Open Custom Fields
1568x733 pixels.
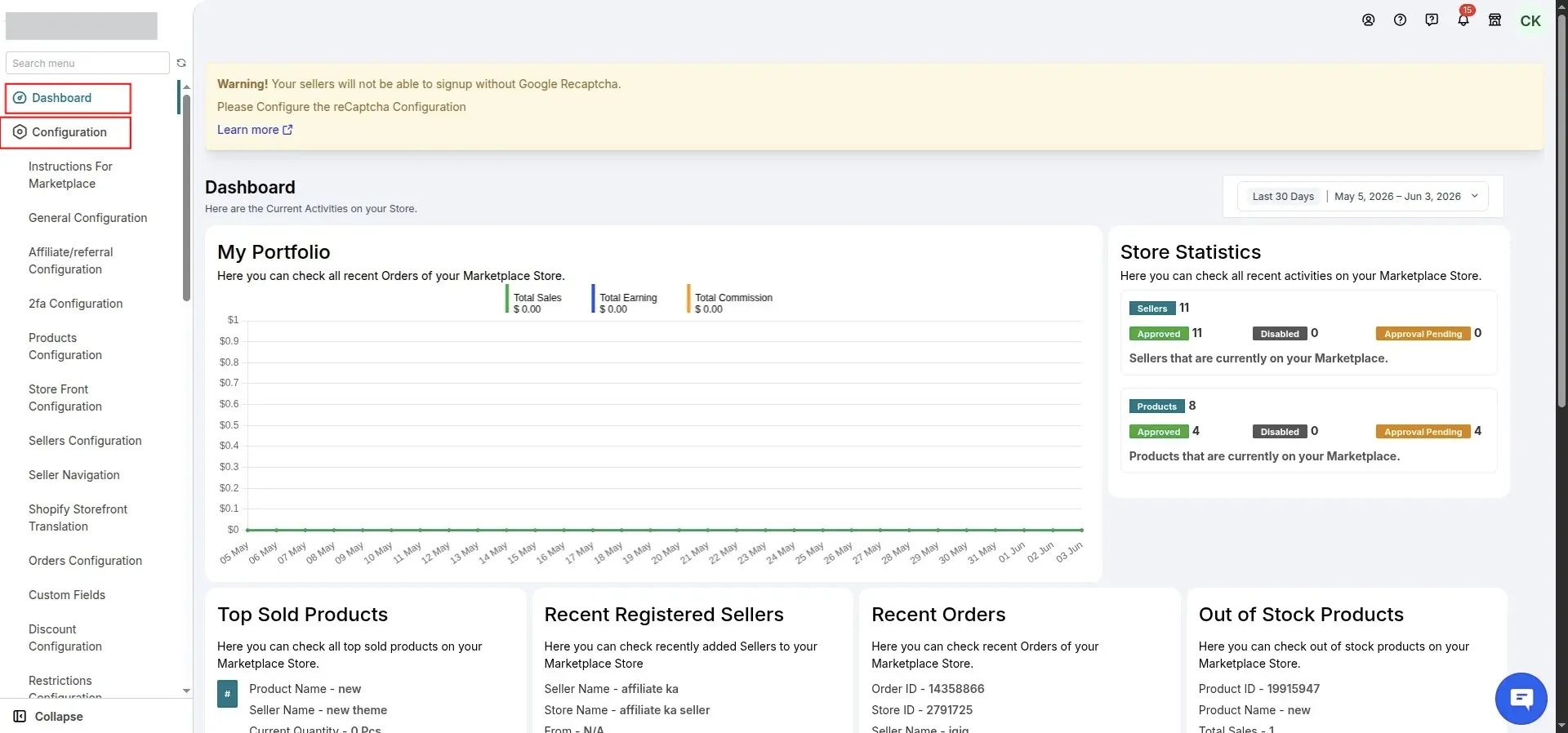[67, 595]
